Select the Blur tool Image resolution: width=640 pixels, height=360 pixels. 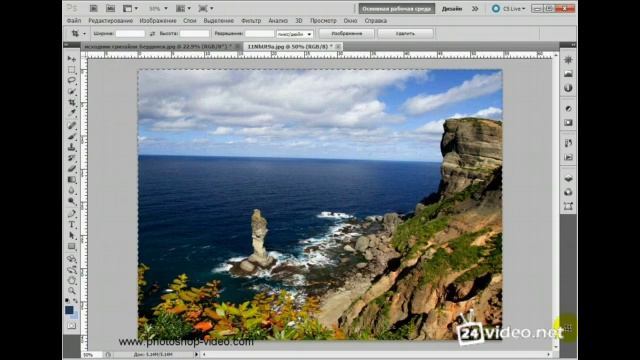click(72, 191)
